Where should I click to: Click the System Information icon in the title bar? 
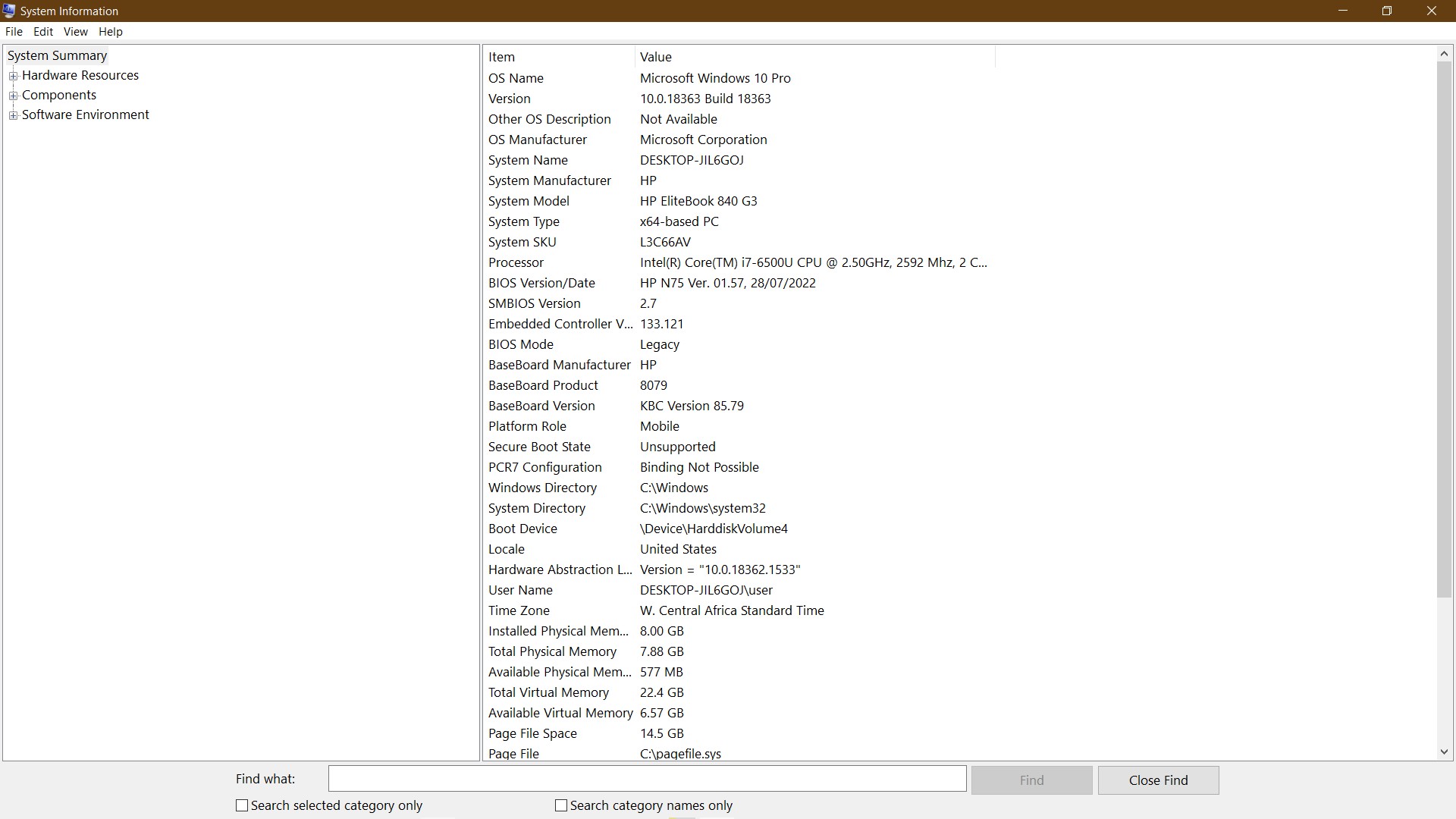point(8,11)
